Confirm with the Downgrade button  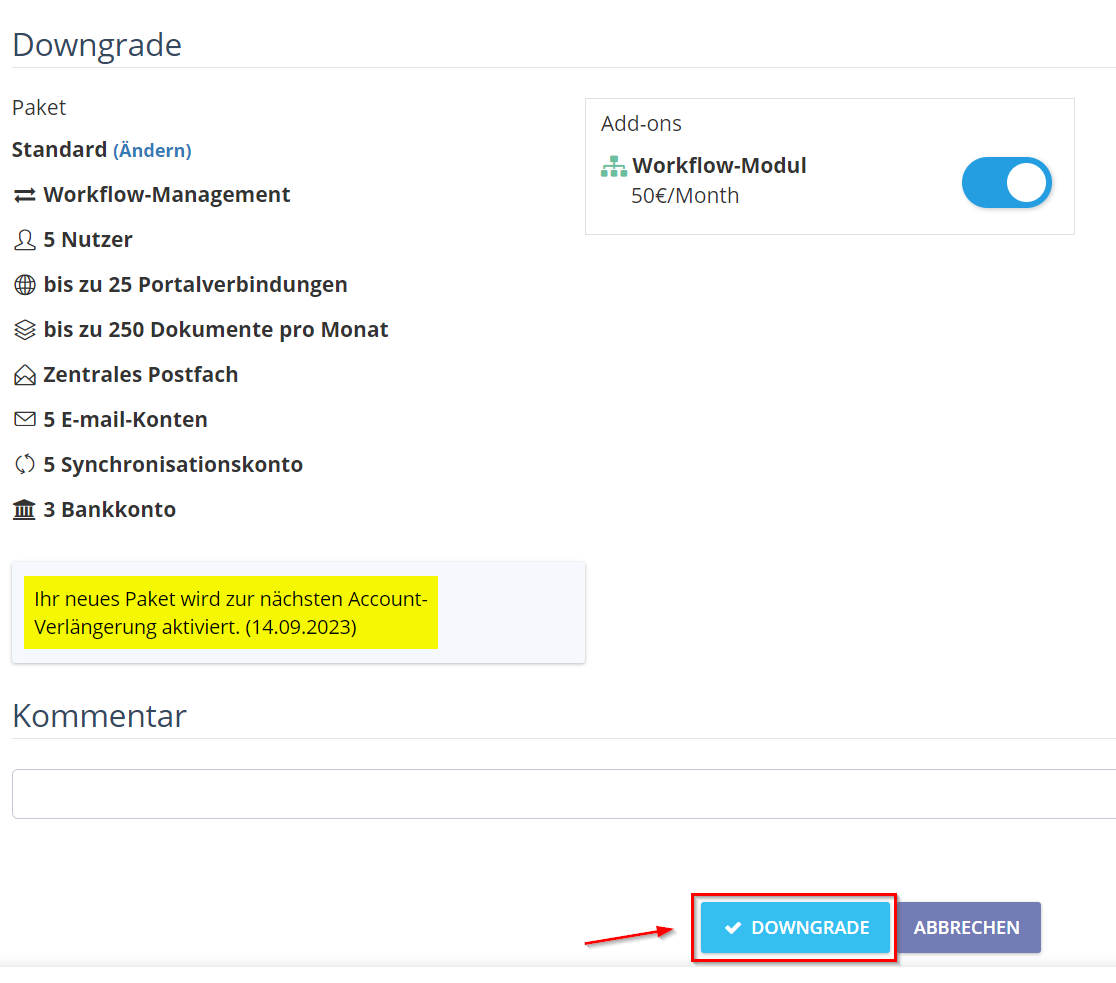pos(795,927)
